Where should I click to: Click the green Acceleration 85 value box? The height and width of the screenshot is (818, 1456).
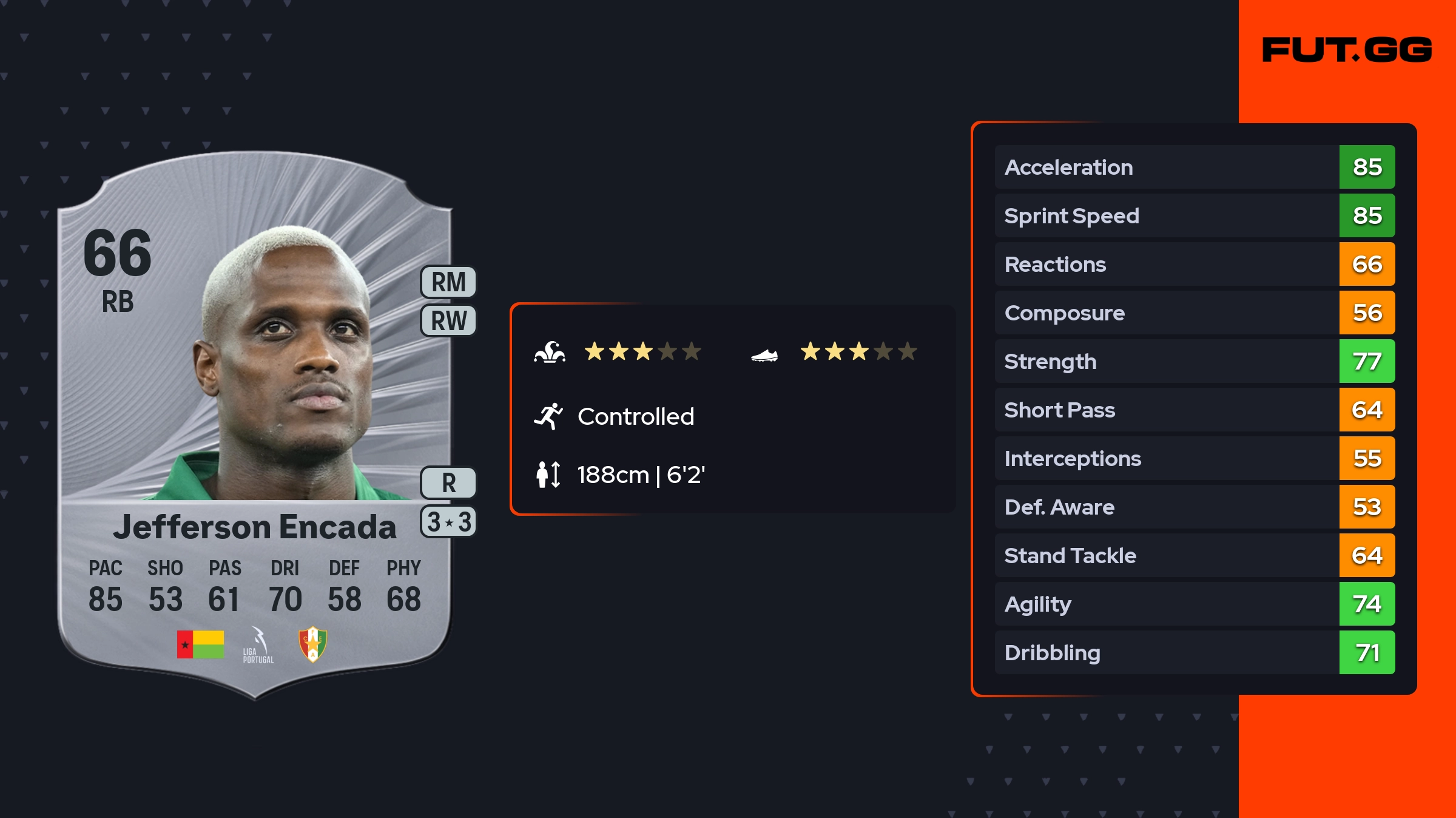1367,167
